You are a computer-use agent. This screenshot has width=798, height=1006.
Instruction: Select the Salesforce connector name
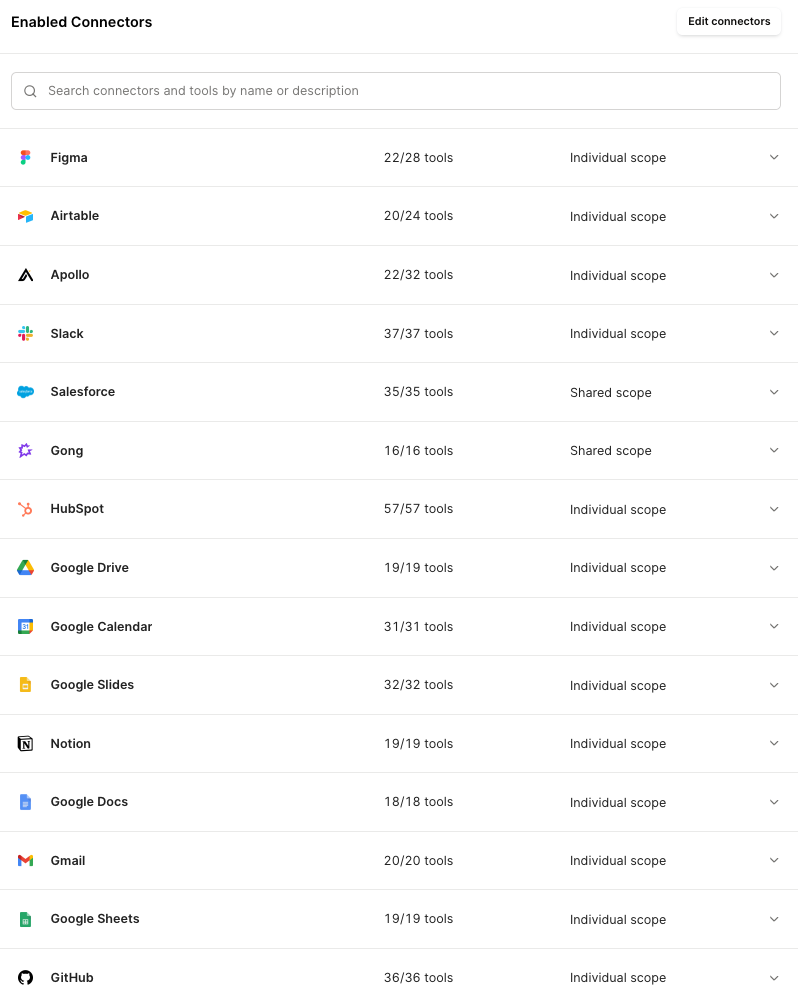83,392
